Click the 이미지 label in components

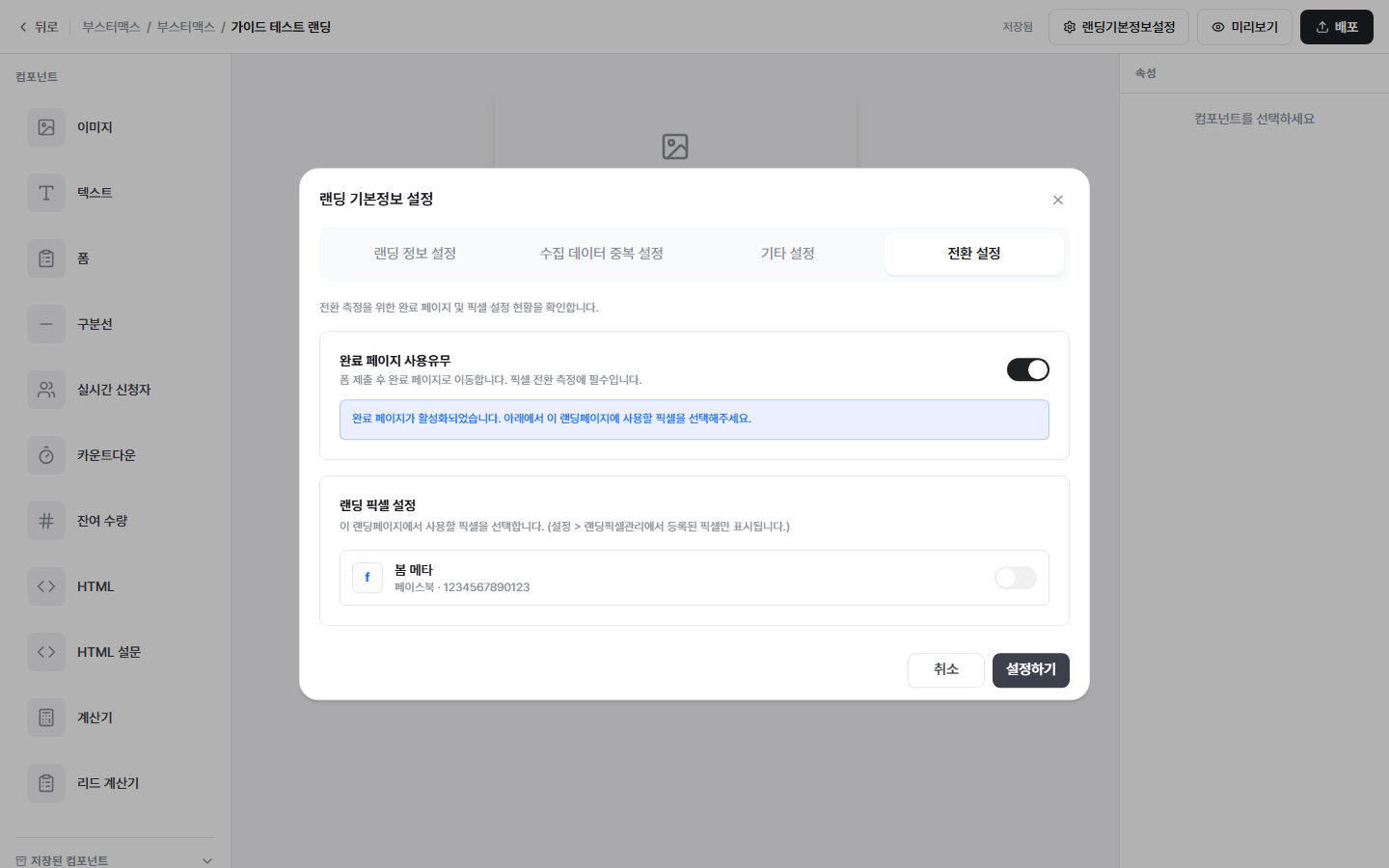95,127
